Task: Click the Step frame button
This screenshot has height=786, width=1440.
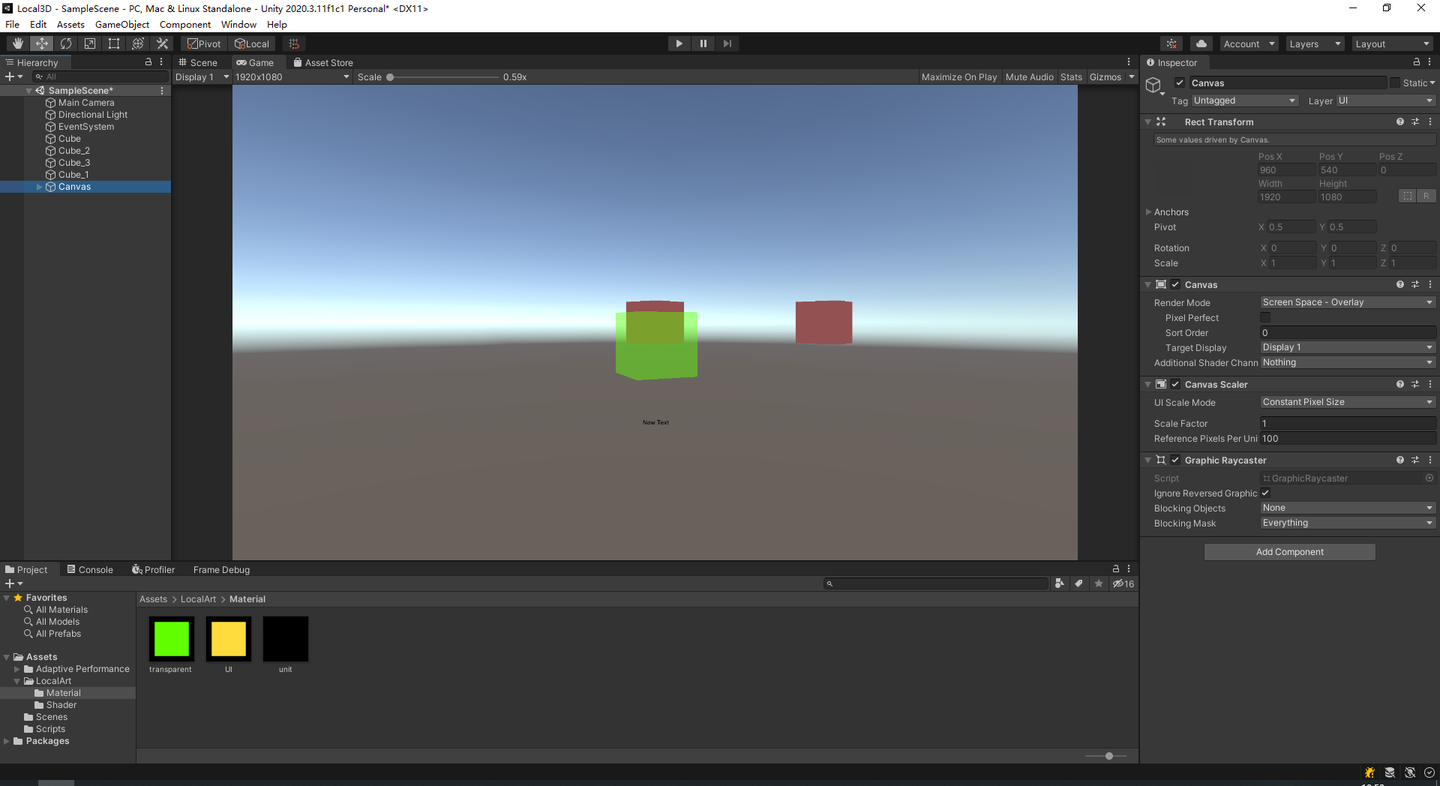Action: [727, 44]
